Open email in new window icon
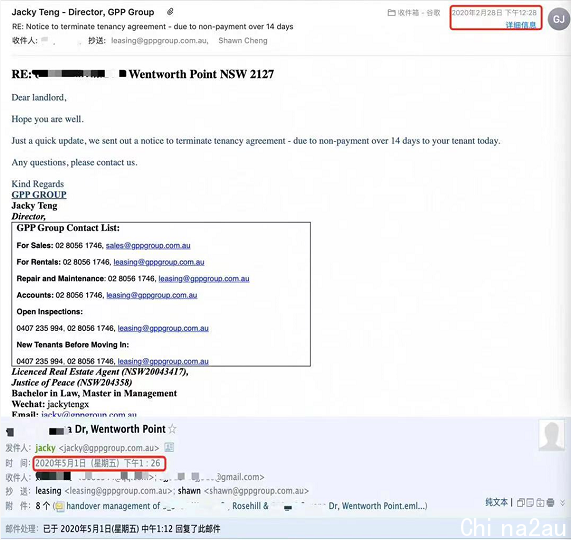 point(521,503)
